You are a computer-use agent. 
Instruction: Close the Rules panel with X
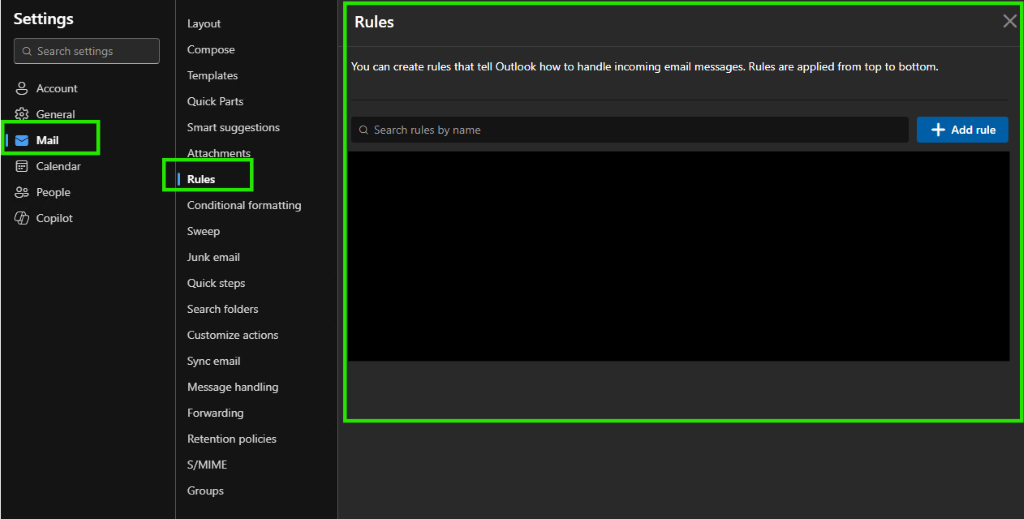pos(1010,21)
